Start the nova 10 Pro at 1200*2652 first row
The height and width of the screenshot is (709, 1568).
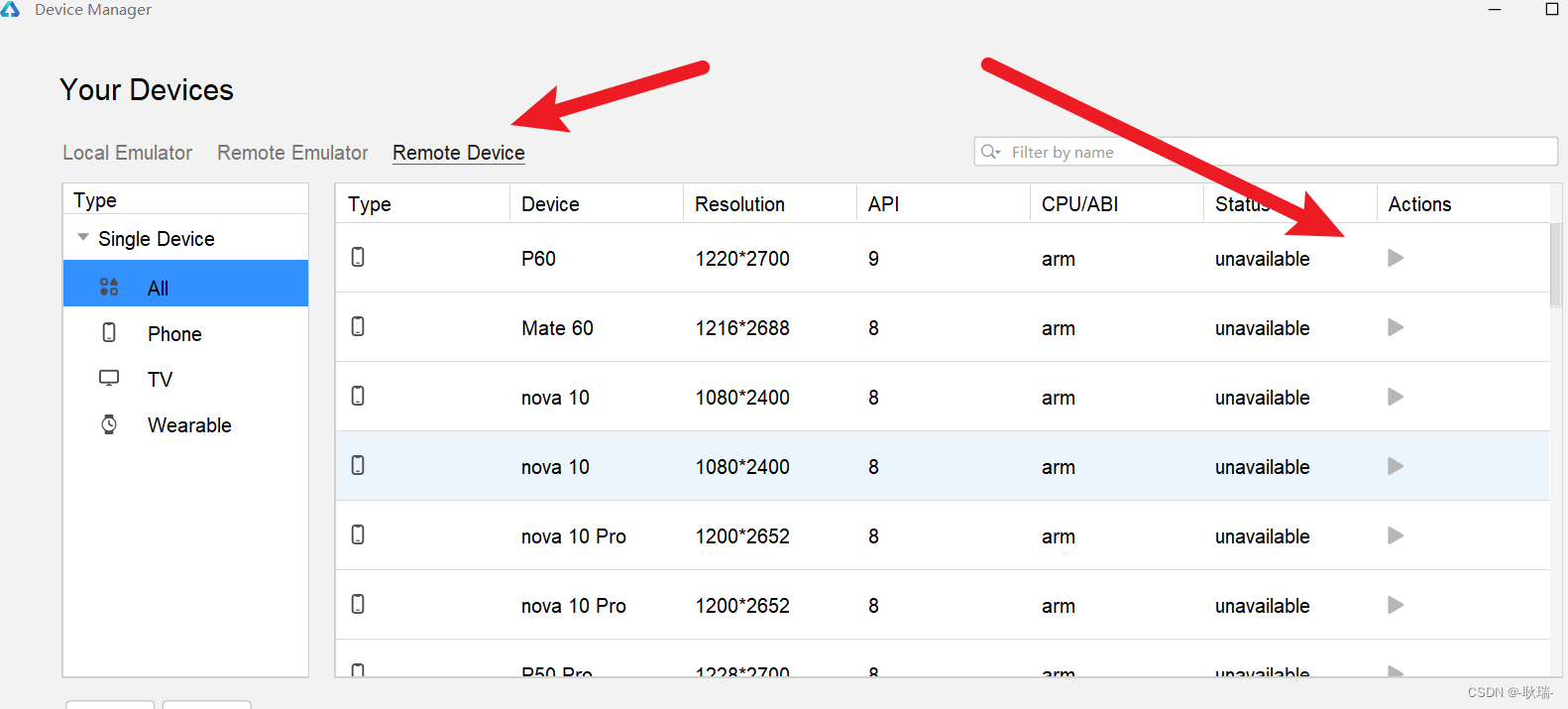coord(1396,535)
